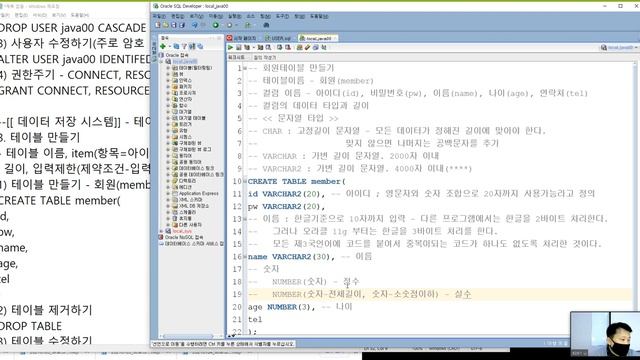Click the 'name VARCHAR2(30),' code line
This screenshot has height=360, width=640.
pos(291,257)
